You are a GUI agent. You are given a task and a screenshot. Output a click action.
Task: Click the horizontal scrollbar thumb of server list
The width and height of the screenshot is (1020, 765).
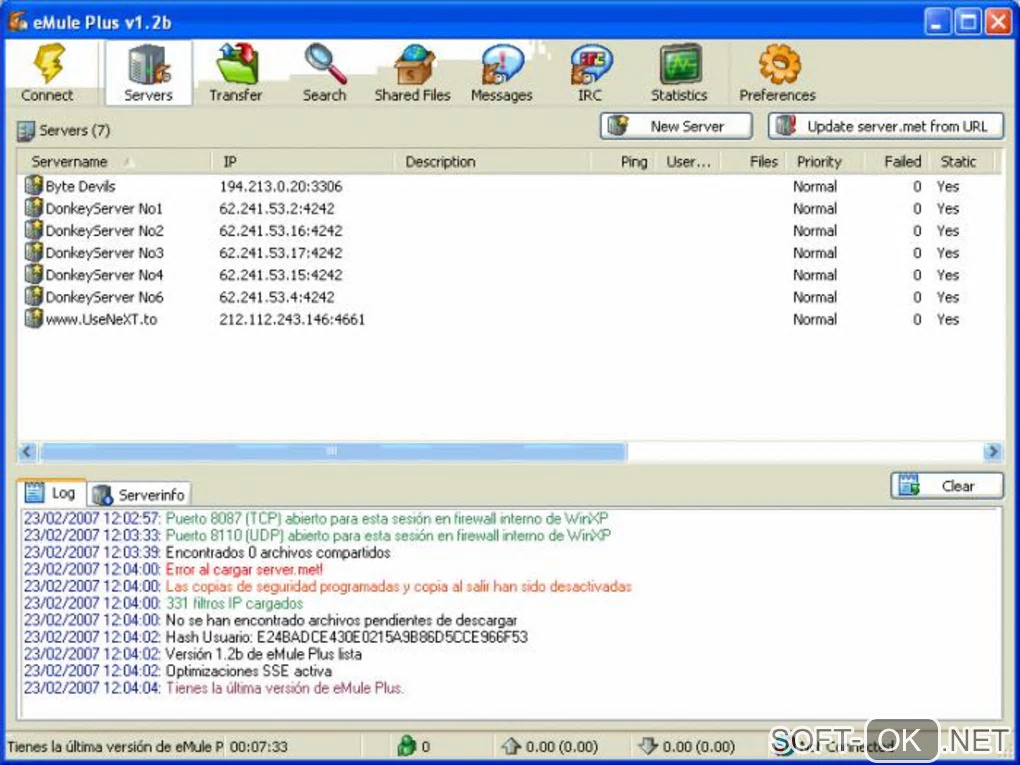pos(332,451)
